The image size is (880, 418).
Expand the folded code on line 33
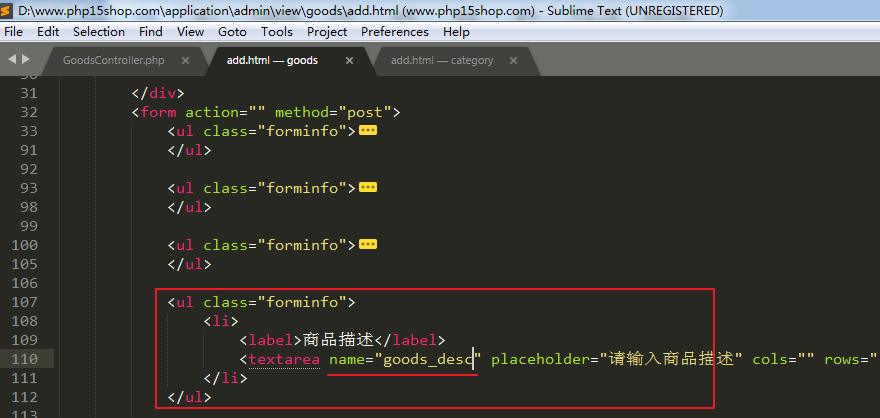[x=367, y=131]
